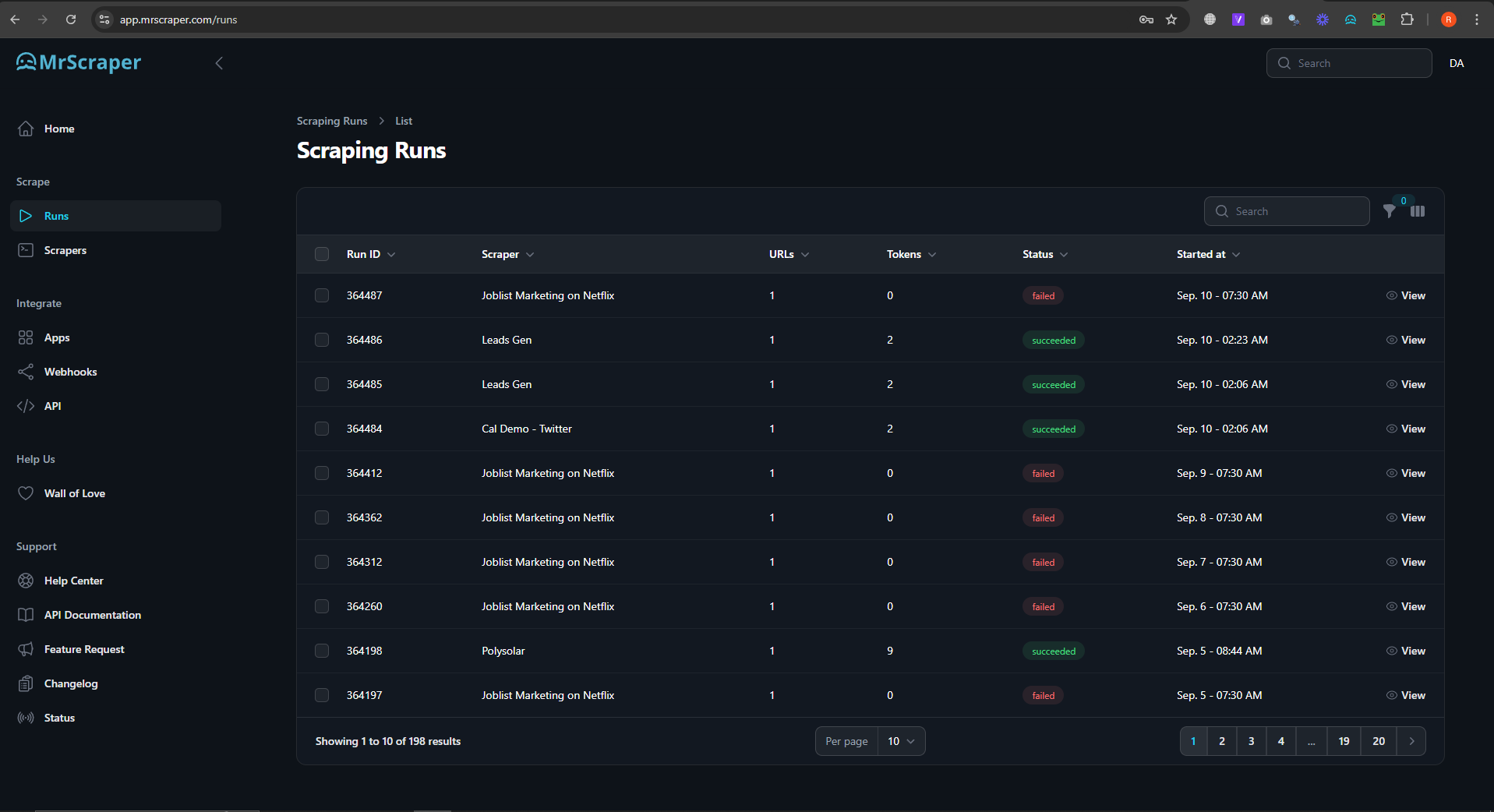Open Webhooks in the sidebar

(x=115, y=372)
